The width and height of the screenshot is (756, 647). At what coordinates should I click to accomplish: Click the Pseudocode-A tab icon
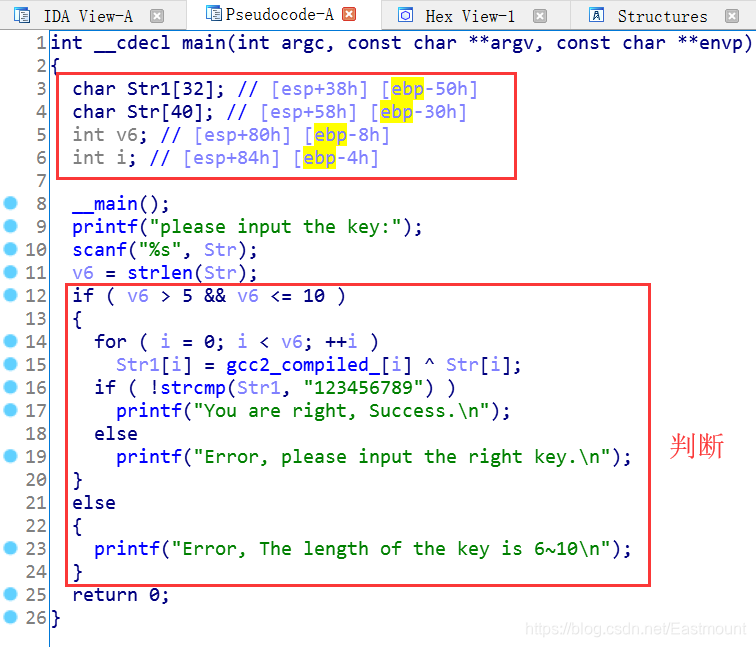coord(214,13)
